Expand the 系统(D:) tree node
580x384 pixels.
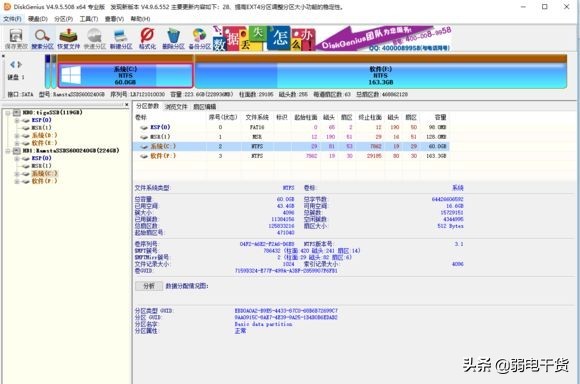click(16, 135)
